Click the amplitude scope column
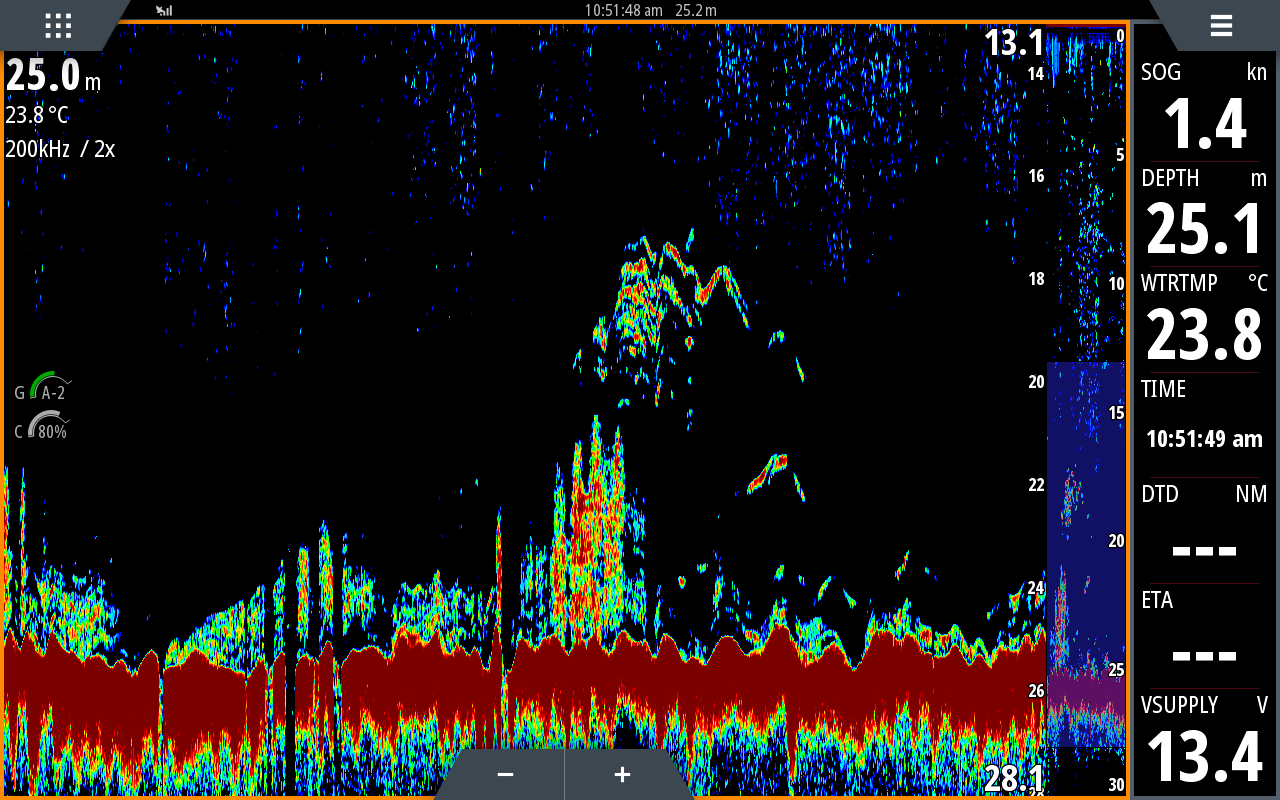1280x800 pixels. [1086, 400]
